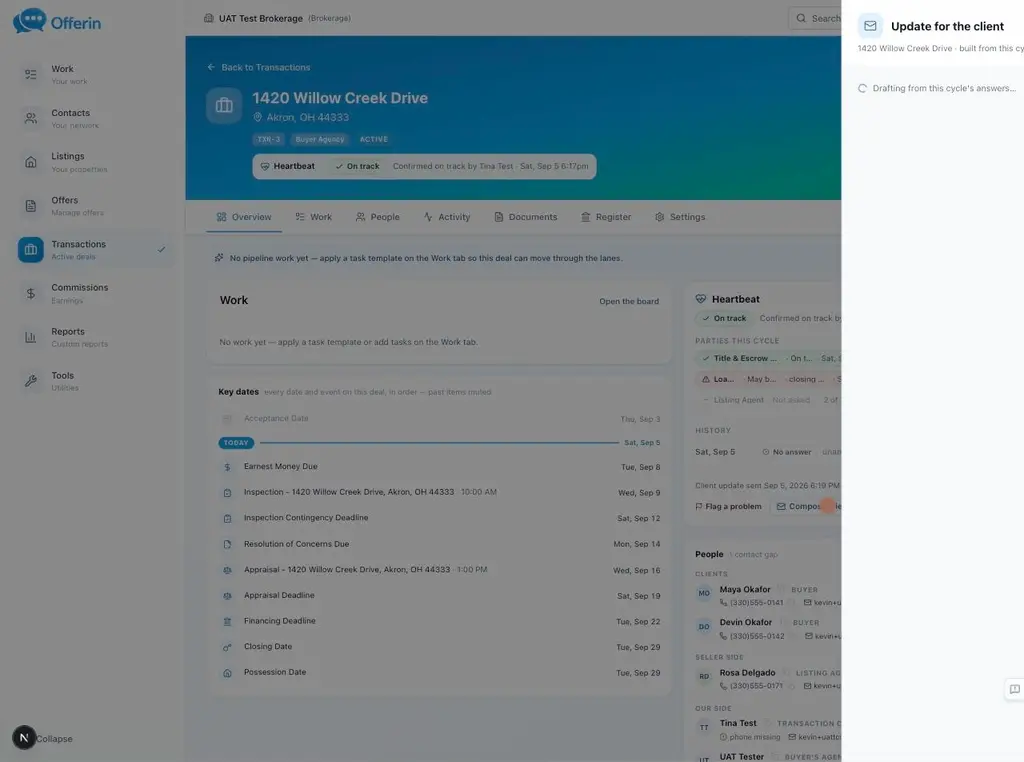The width and height of the screenshot is (1024, 762).
Task: Click the Inspection Contingency Deadline row
Action: pyautogui.click(x=441, y=518)
